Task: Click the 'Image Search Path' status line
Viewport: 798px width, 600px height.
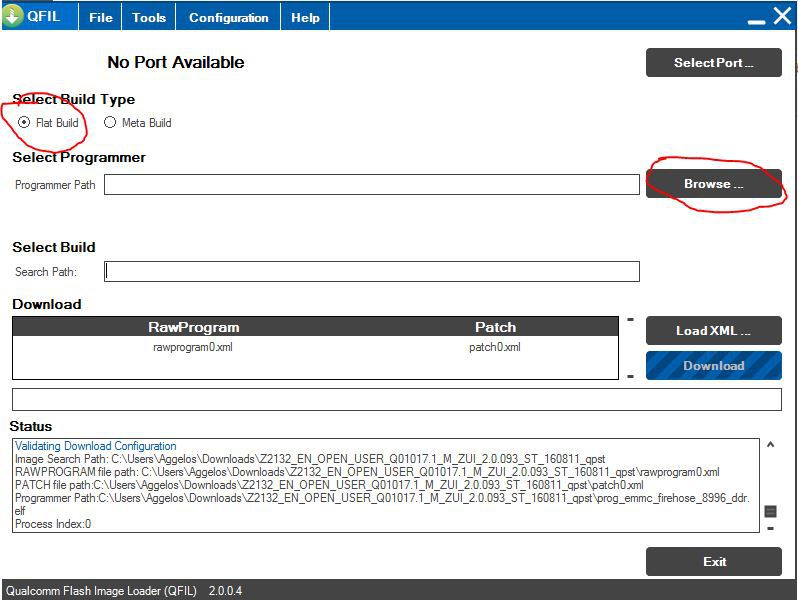Action: [x=310, y=459]
